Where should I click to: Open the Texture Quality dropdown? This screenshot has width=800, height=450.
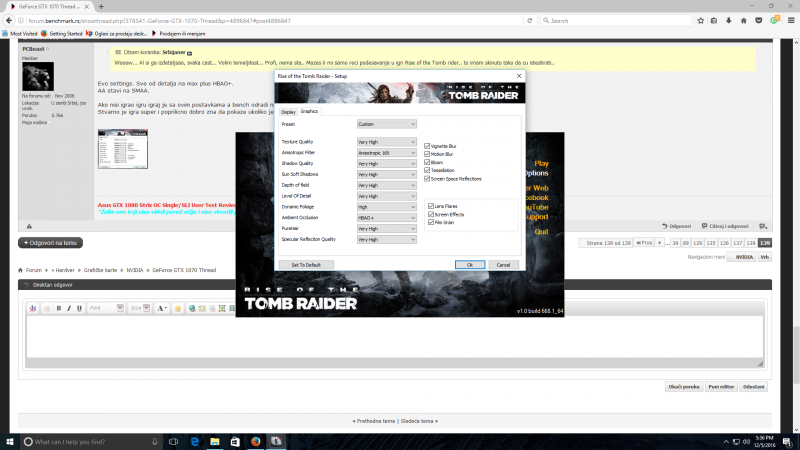click(x=386, y=142)
